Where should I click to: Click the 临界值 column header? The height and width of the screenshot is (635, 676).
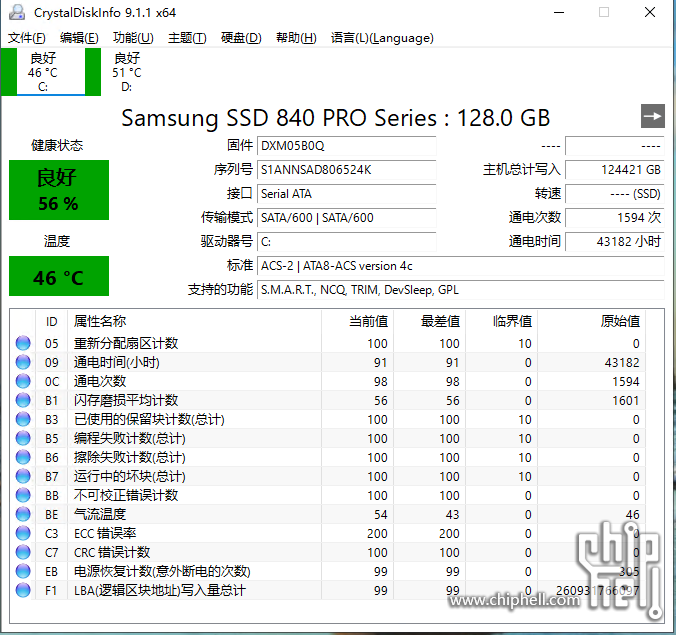[501, 321]
